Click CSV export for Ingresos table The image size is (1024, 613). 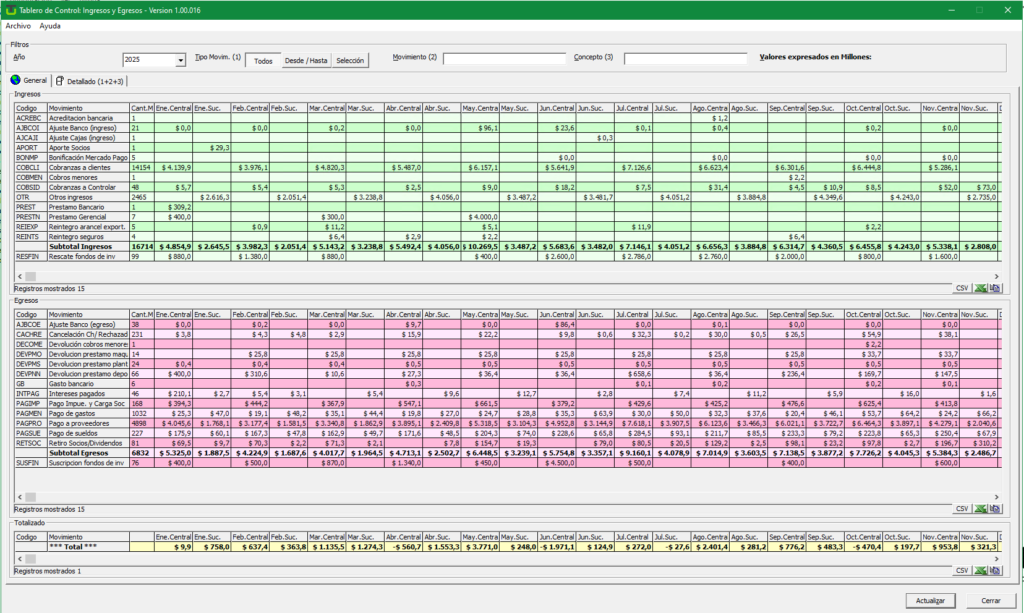tap(962, 287)
